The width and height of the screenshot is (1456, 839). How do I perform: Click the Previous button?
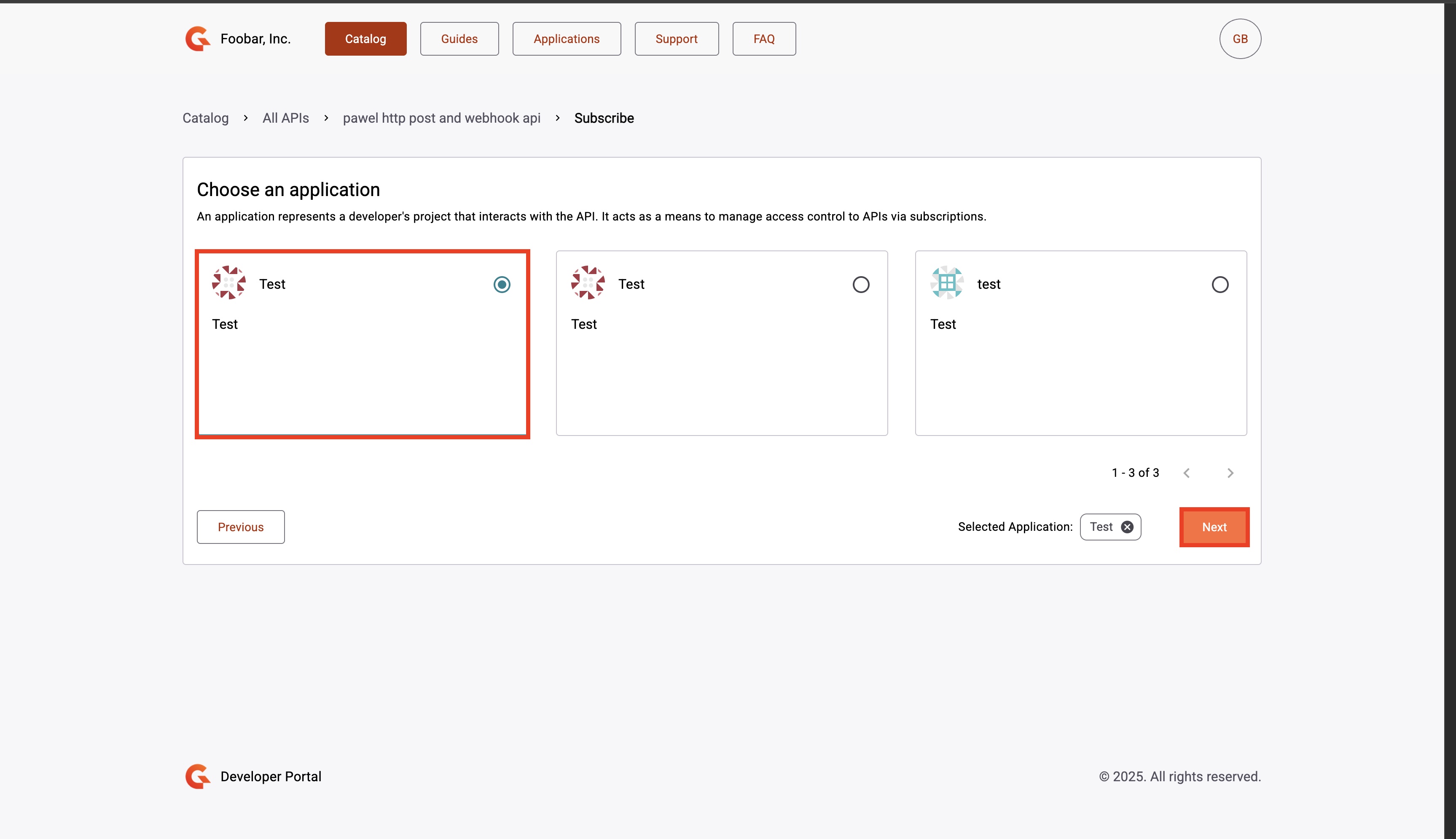(x=240, y=527)
